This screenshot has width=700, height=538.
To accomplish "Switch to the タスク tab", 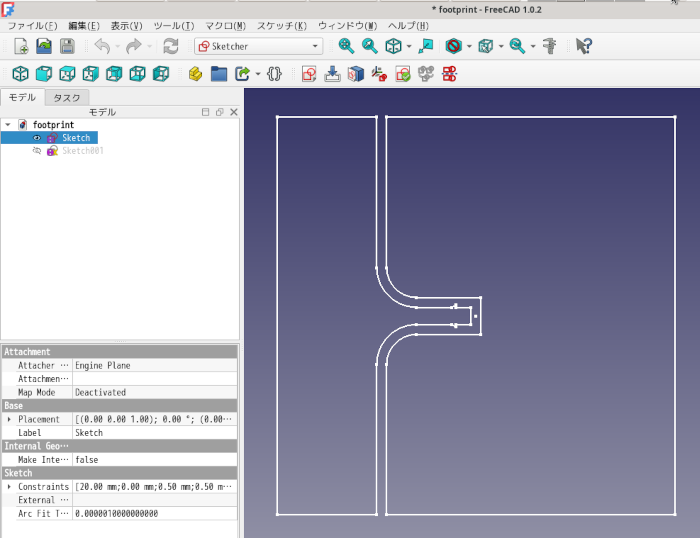I will [67, 98].
